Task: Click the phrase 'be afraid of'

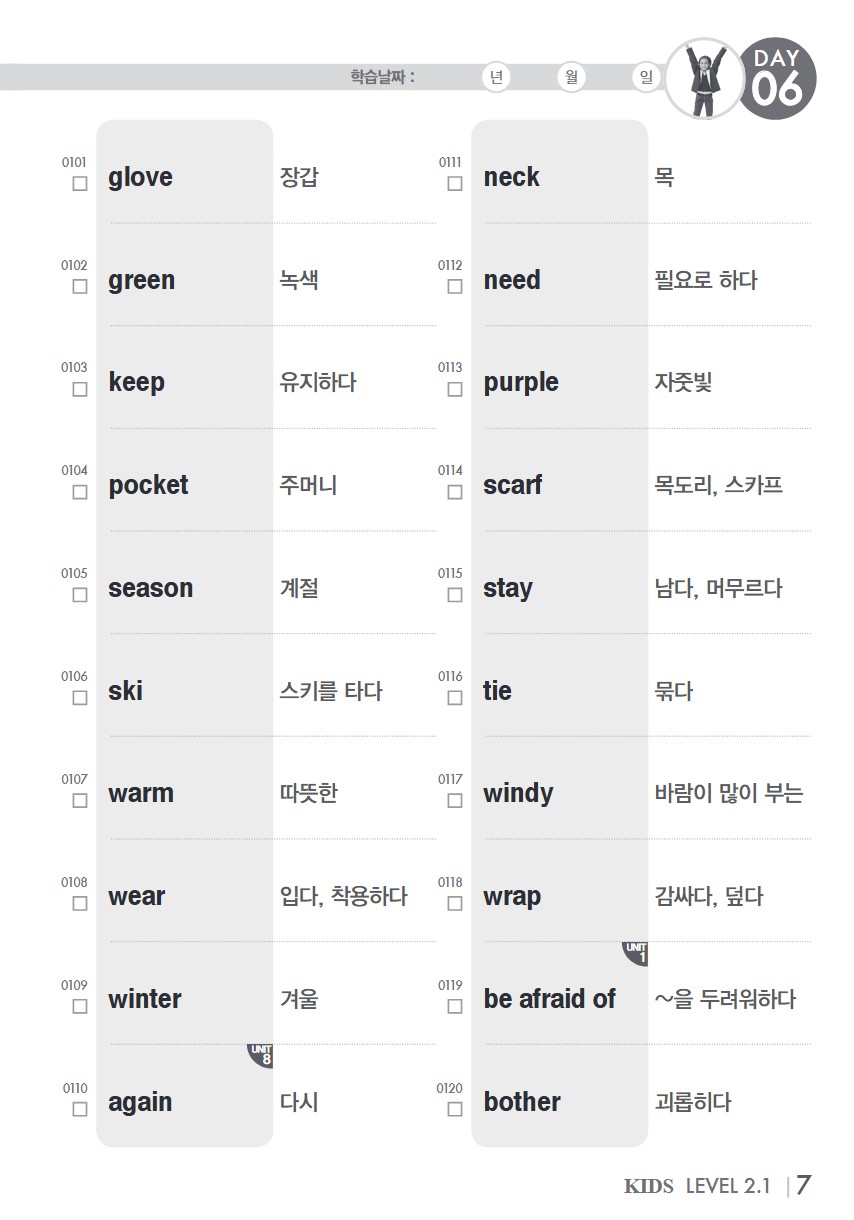Action: [x=549, y=999]
